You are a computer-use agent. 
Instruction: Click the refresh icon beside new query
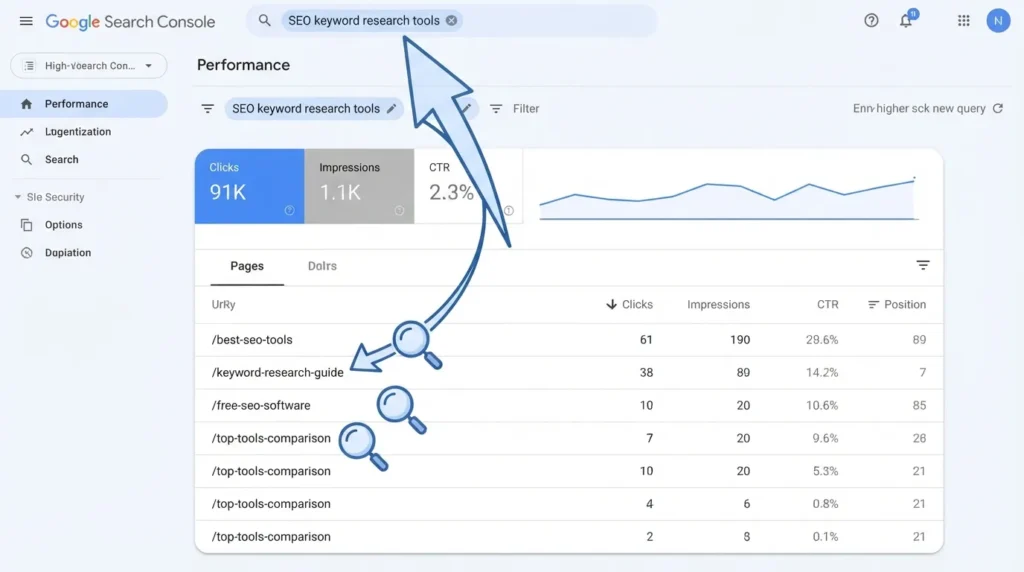click(998, 108)
